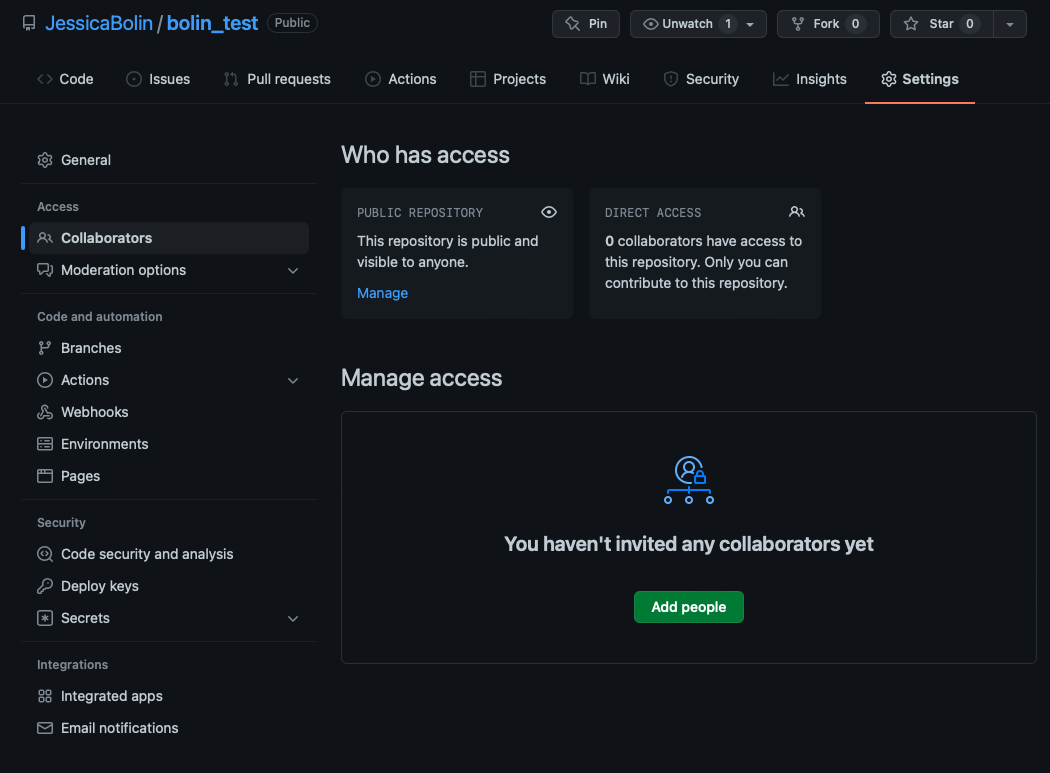This screenshot has width=1050, height=773.
Task: Open the JessicaBolin profile link
Action: 97,23
